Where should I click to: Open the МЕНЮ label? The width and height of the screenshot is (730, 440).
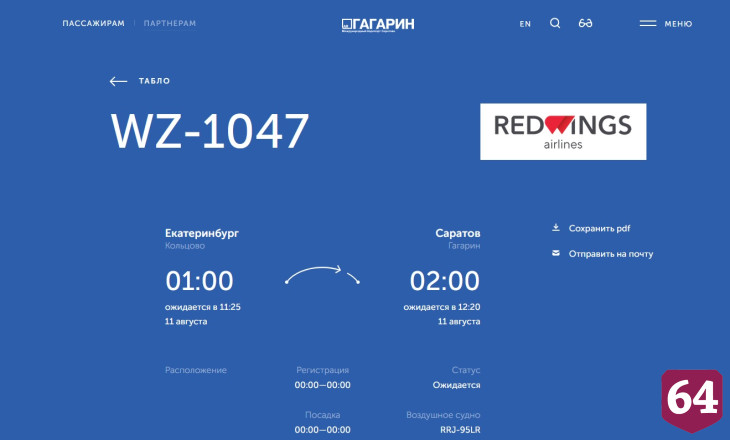pos(678,24)
